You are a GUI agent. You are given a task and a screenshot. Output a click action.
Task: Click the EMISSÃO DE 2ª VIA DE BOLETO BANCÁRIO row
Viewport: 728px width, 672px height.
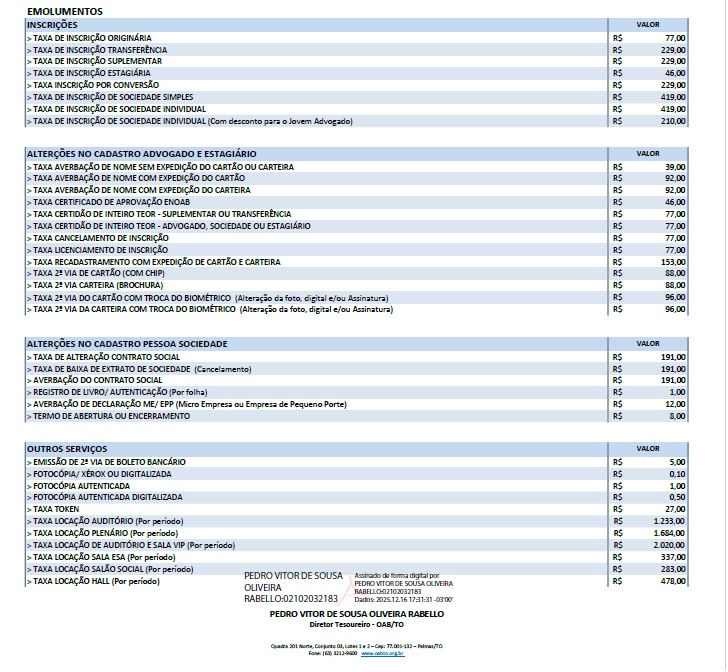pos(108,461)
